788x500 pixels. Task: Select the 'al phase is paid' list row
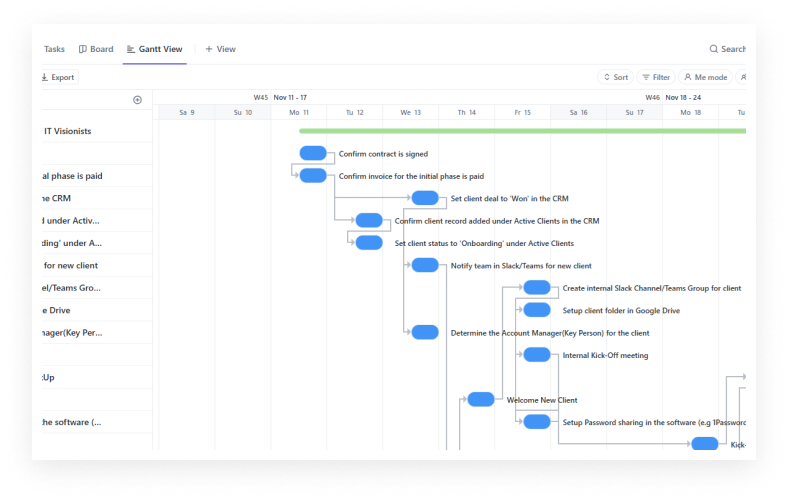tap(96, 176)
